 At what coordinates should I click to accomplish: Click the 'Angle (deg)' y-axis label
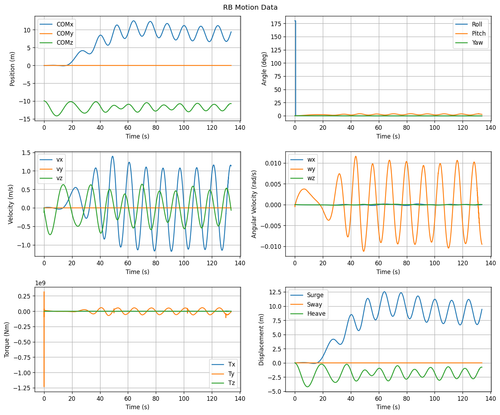[x=264, y=69]
